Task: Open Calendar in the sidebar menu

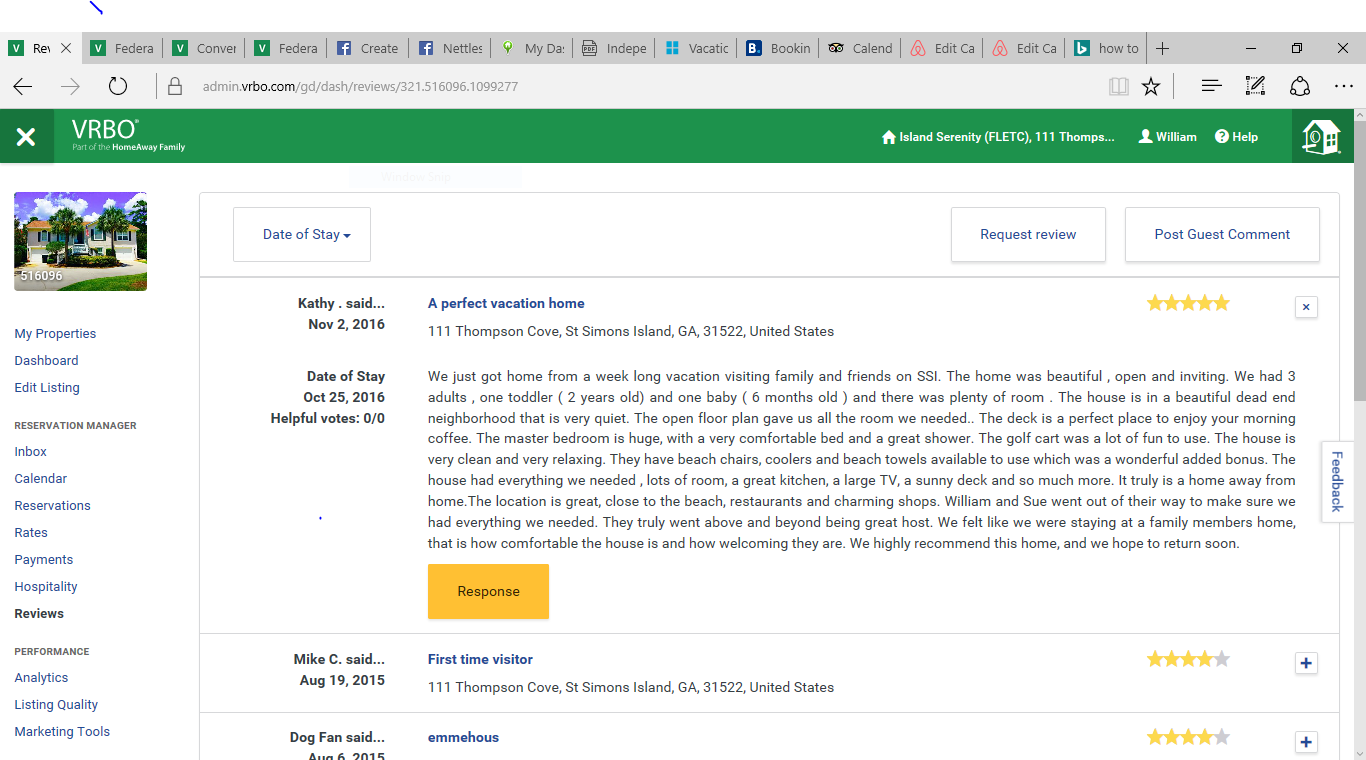Action: click(x=41, y=479)
